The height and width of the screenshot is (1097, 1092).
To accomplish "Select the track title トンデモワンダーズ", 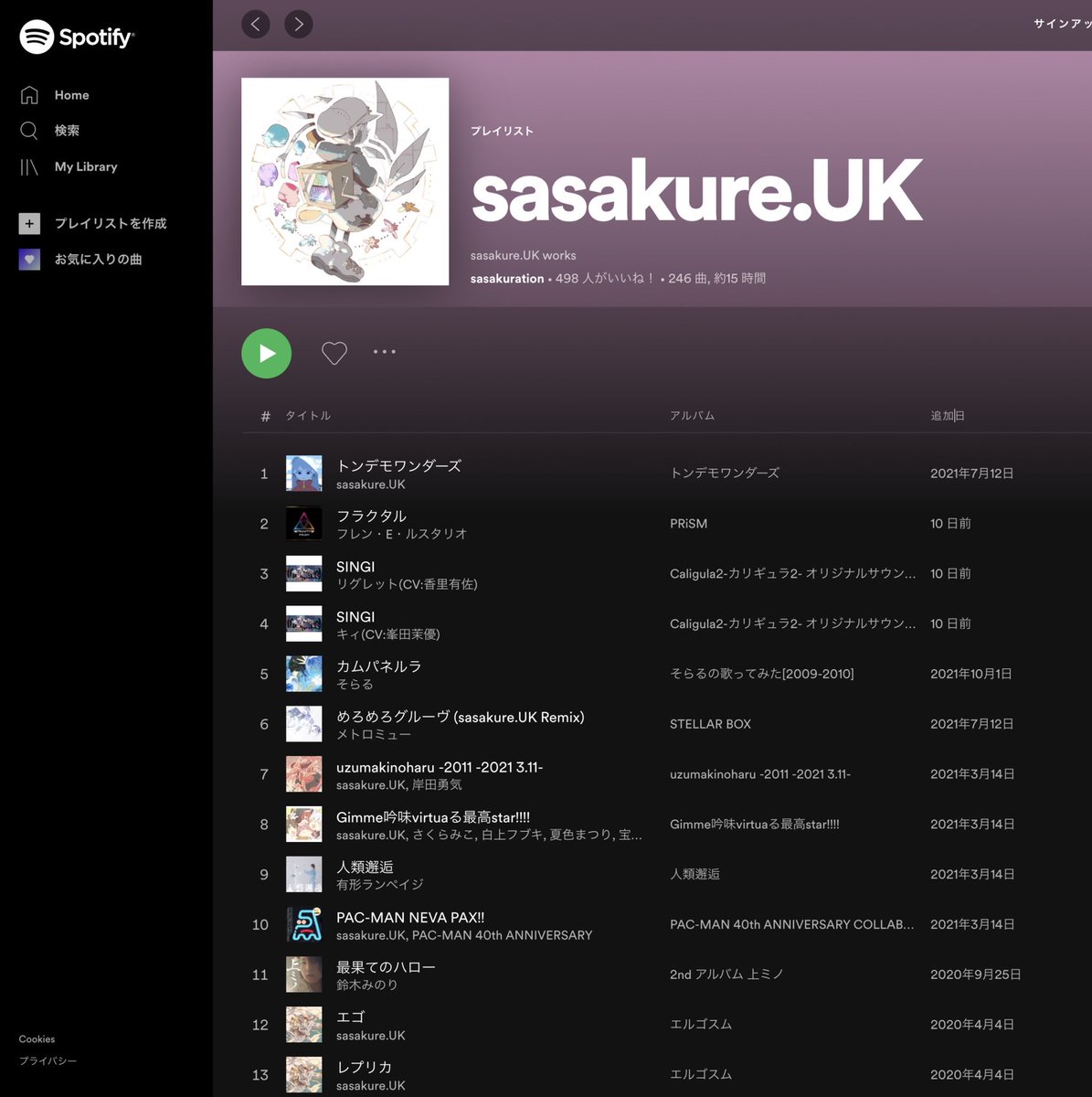I will (398, 465).
